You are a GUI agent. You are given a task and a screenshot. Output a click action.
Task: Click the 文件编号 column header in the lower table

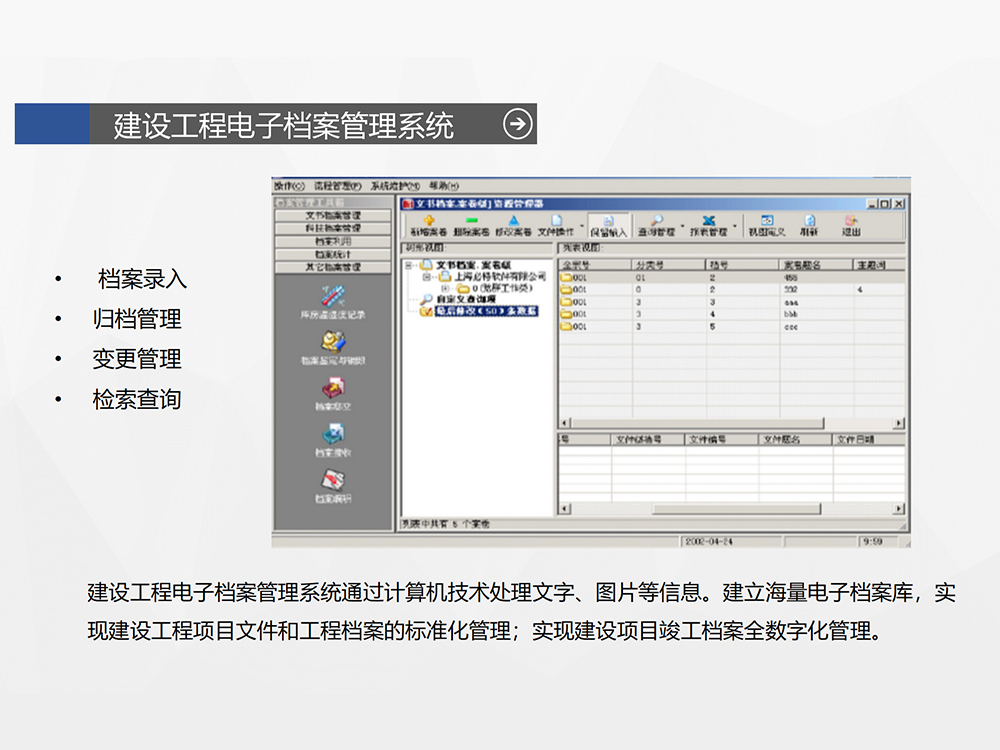tap(722, 439)
